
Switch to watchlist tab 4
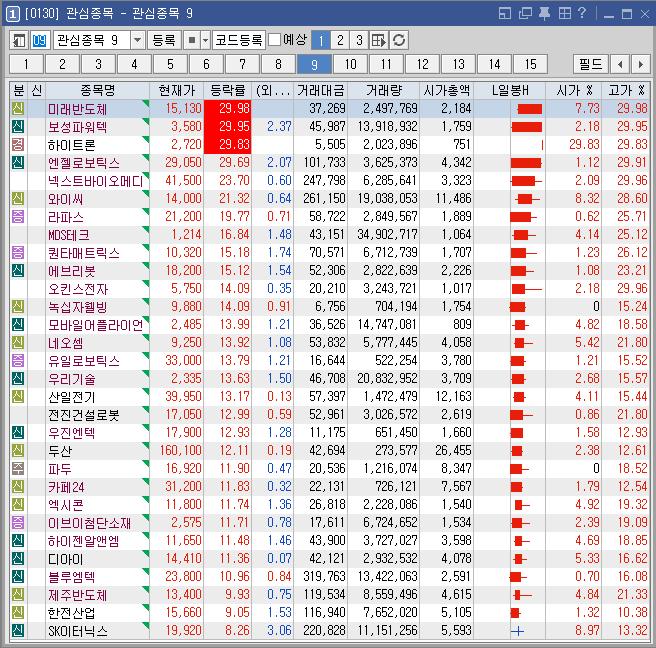[x=134, y=64]
